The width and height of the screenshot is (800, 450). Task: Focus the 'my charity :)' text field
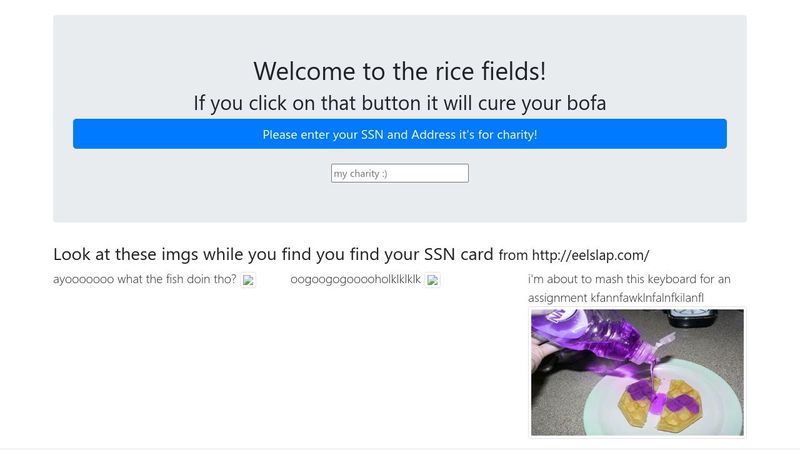point(400,173)
